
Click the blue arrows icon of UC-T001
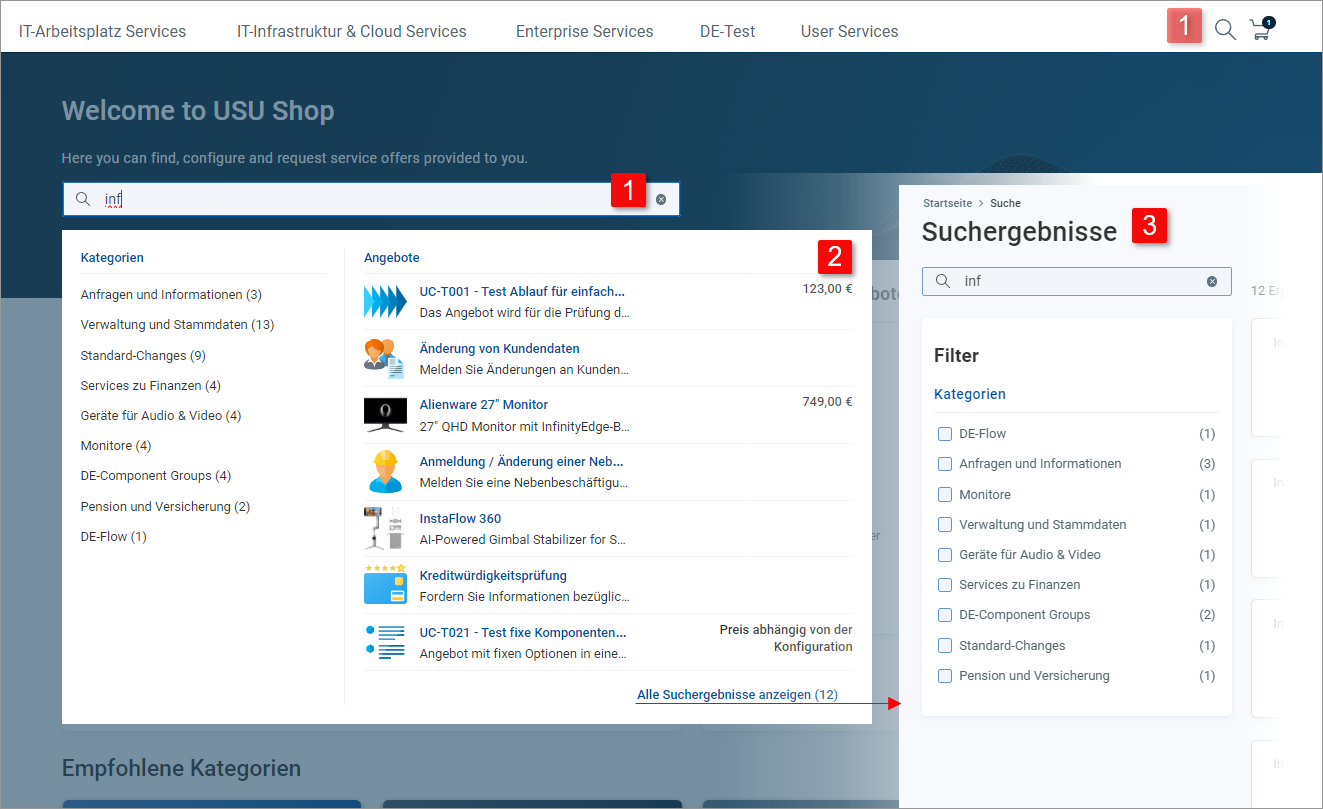point(385,301)
